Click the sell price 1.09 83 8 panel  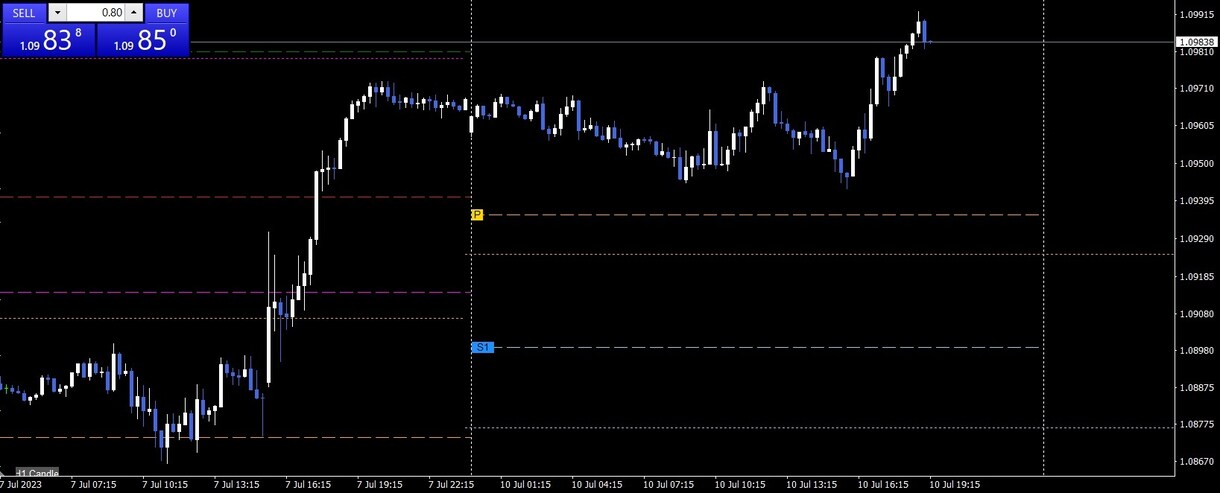48,40
